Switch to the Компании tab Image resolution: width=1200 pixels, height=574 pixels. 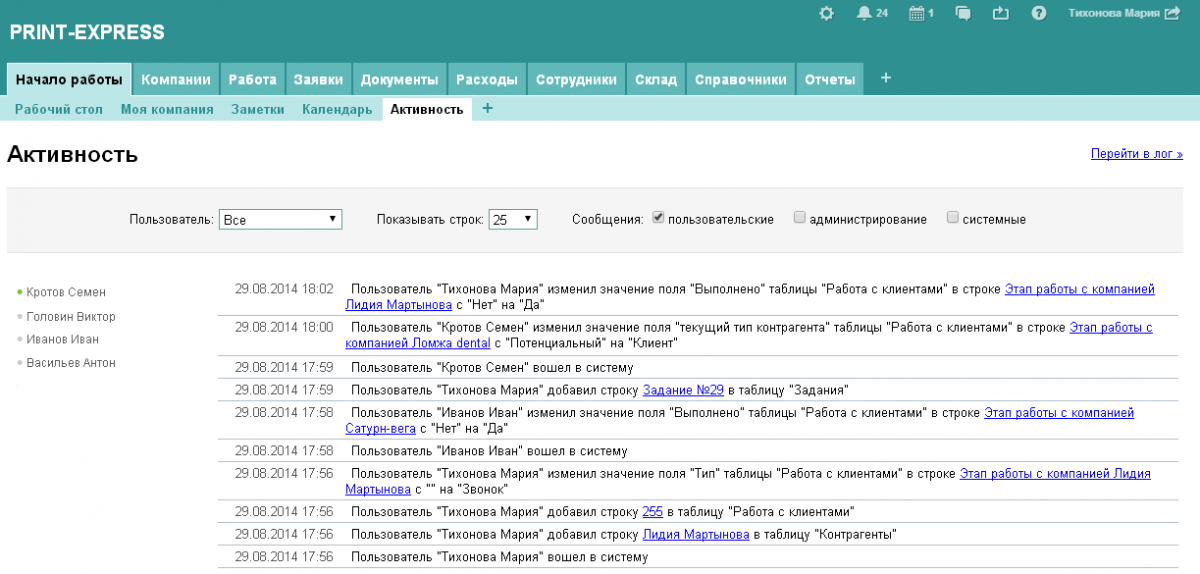click(x=176, y=80)
